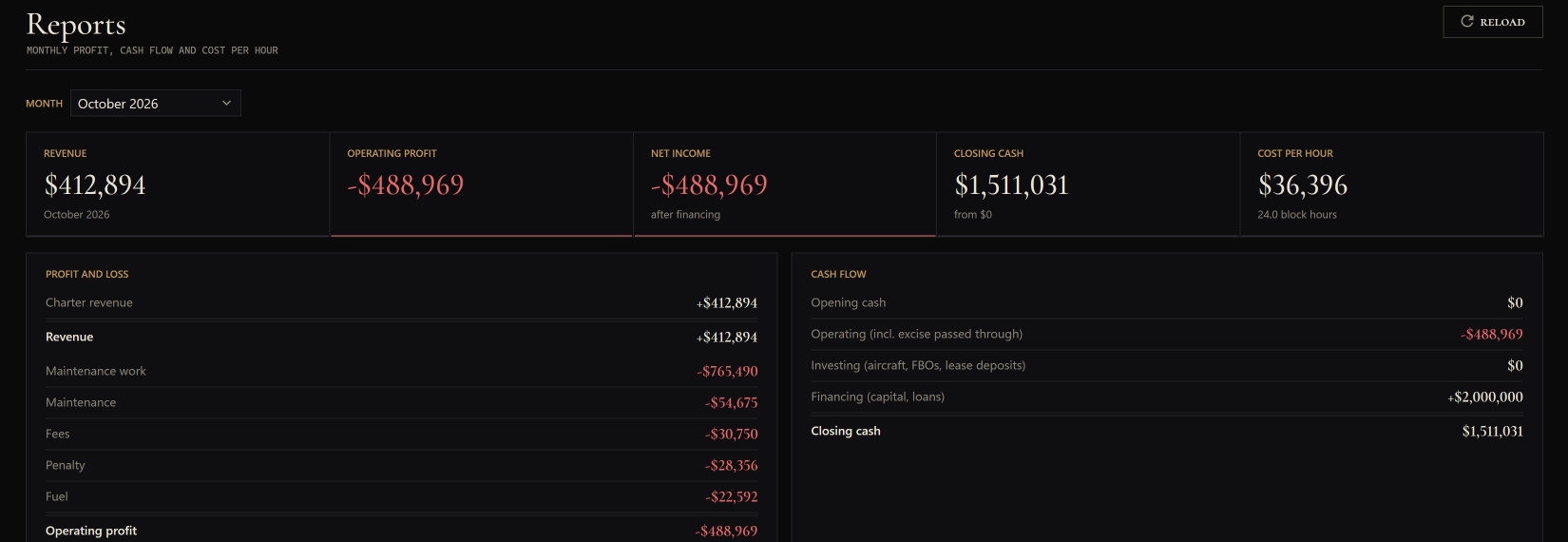1568x542 pixels.
Task: Click the -$765,490 maintenance work amount
Action: point(728,371)
